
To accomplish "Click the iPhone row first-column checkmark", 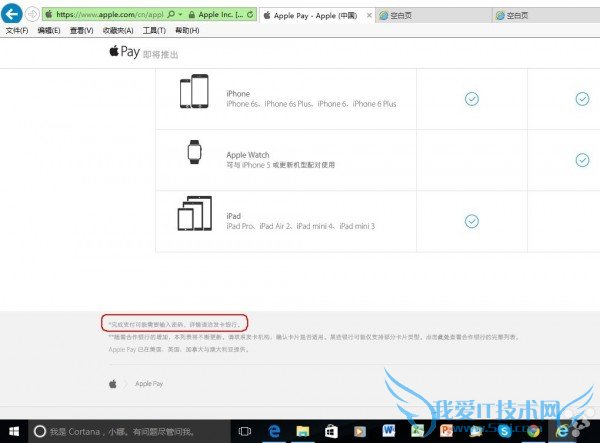I will click(472, 99).
